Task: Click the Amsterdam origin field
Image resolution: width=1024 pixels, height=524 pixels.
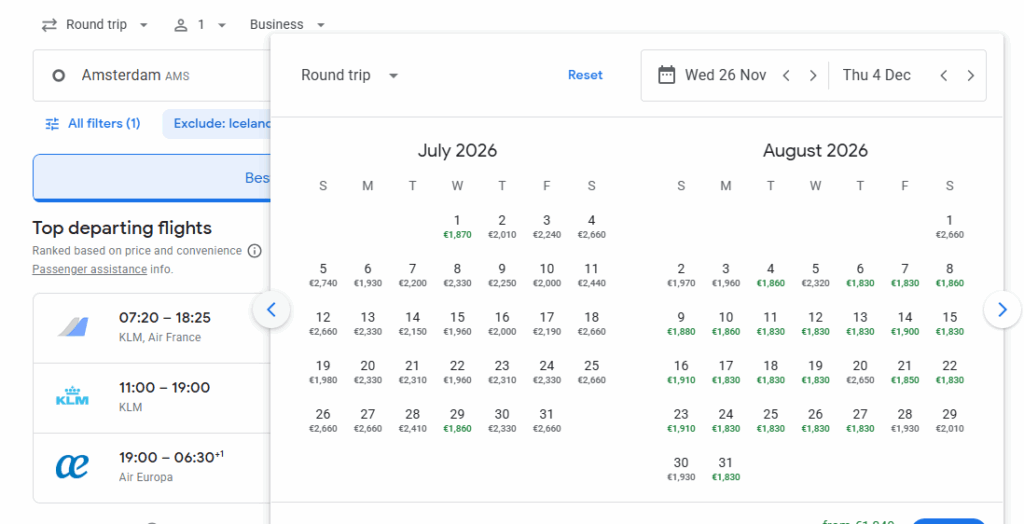Action: pyautogui.click(x=150, y=76)
